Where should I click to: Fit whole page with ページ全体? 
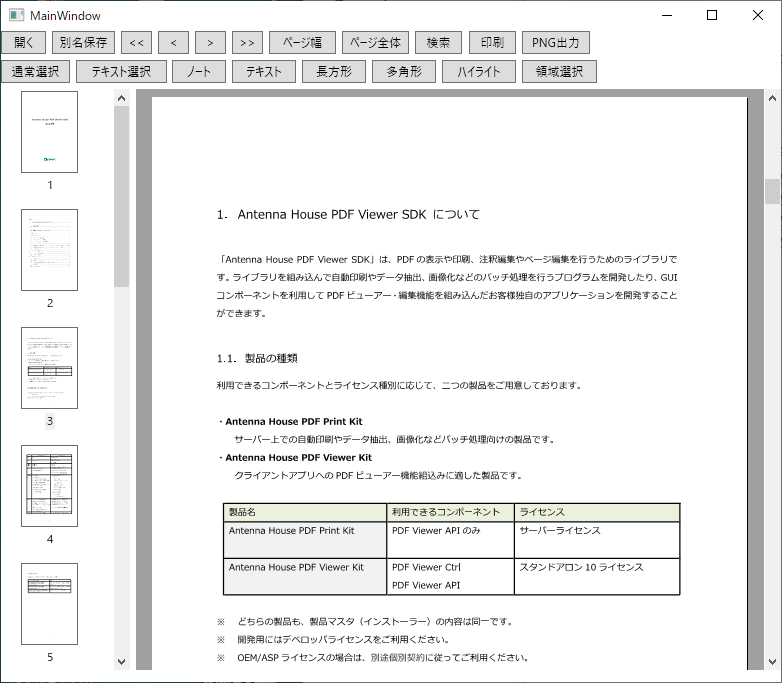pyautogui.click(x=375, y=42)
